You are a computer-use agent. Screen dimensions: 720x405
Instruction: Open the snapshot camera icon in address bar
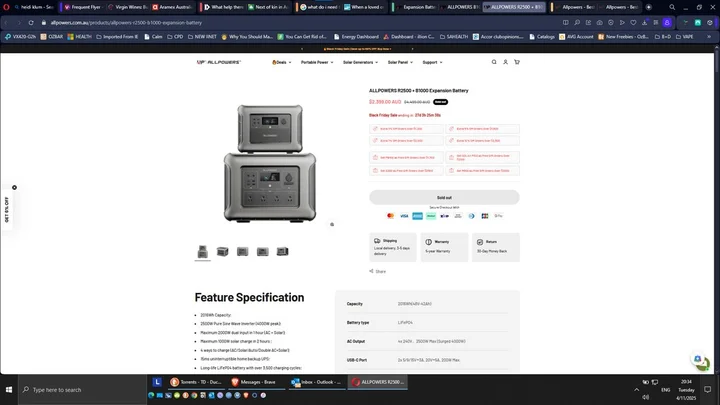(x=600, y=22)
